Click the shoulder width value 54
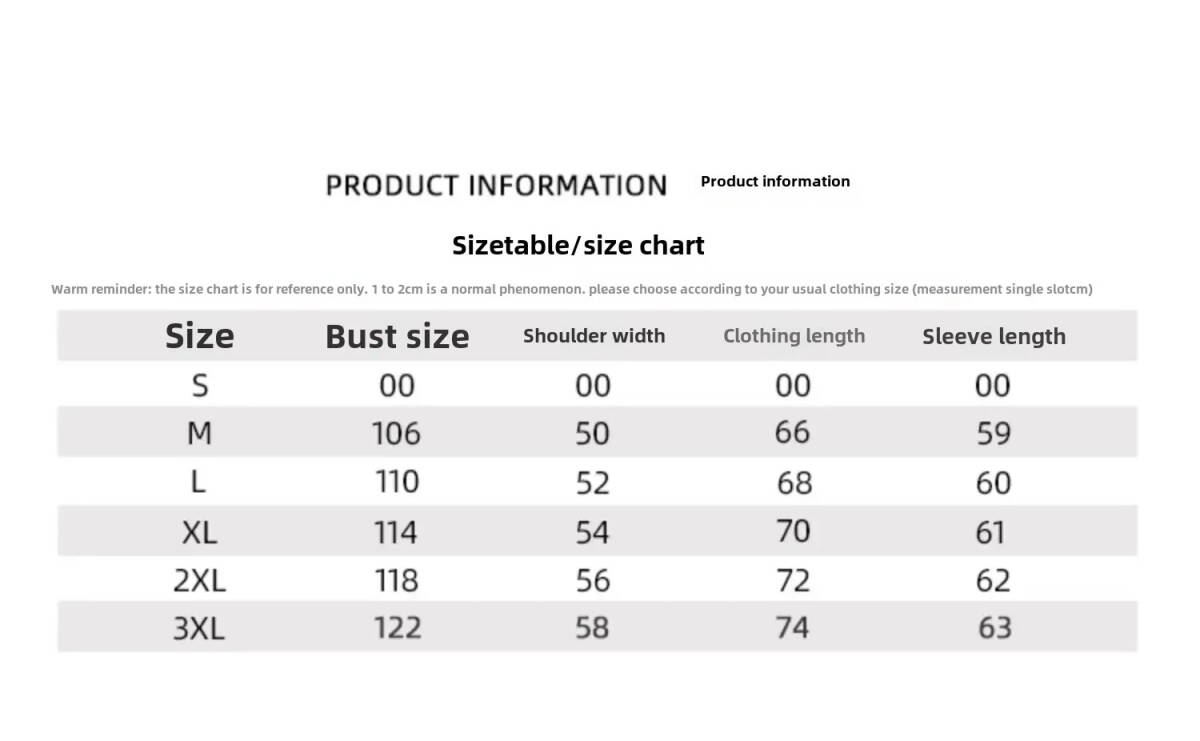The height and width of the screenshot is (741, 1200). click(x=593, y=532)
